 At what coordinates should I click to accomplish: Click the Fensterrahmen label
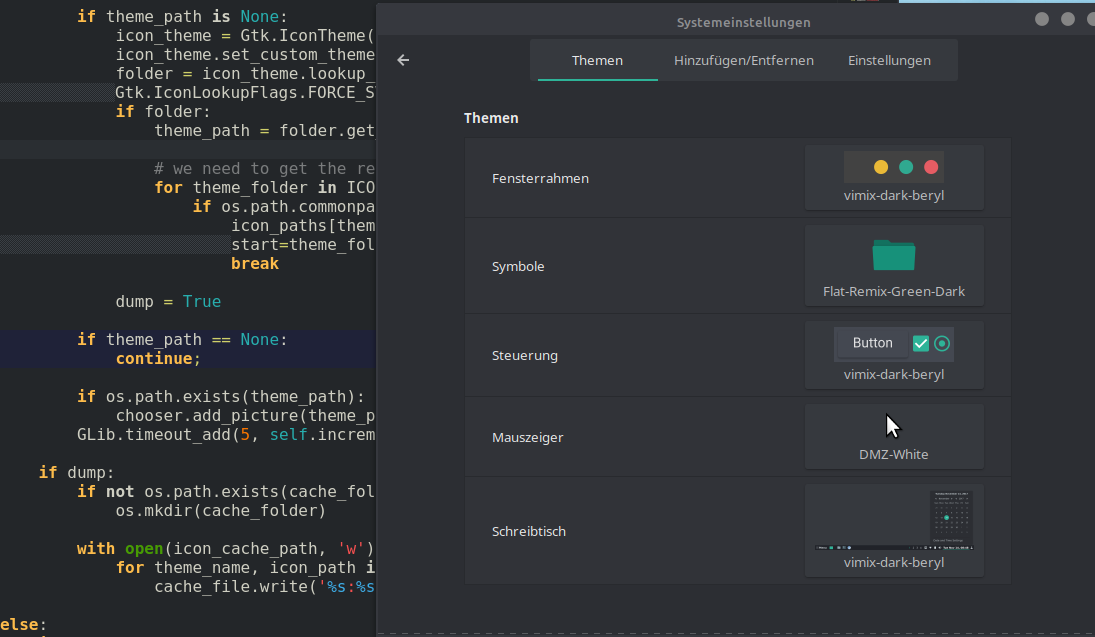540,178
